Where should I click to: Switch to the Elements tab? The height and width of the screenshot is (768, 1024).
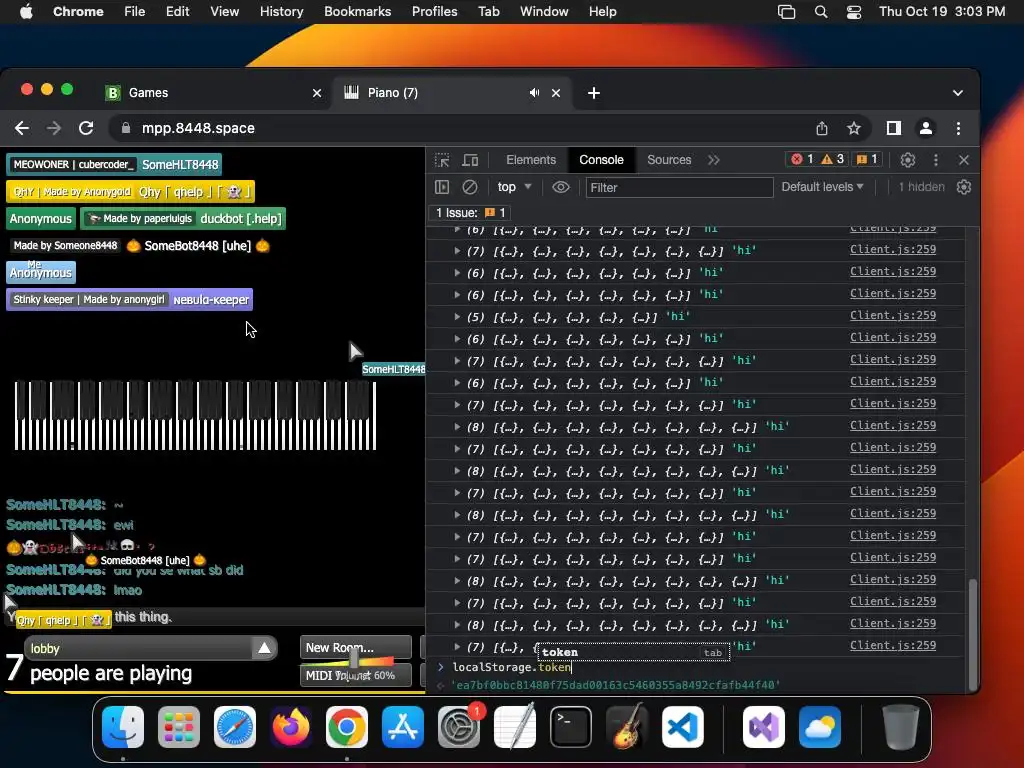tap(531, 160)
